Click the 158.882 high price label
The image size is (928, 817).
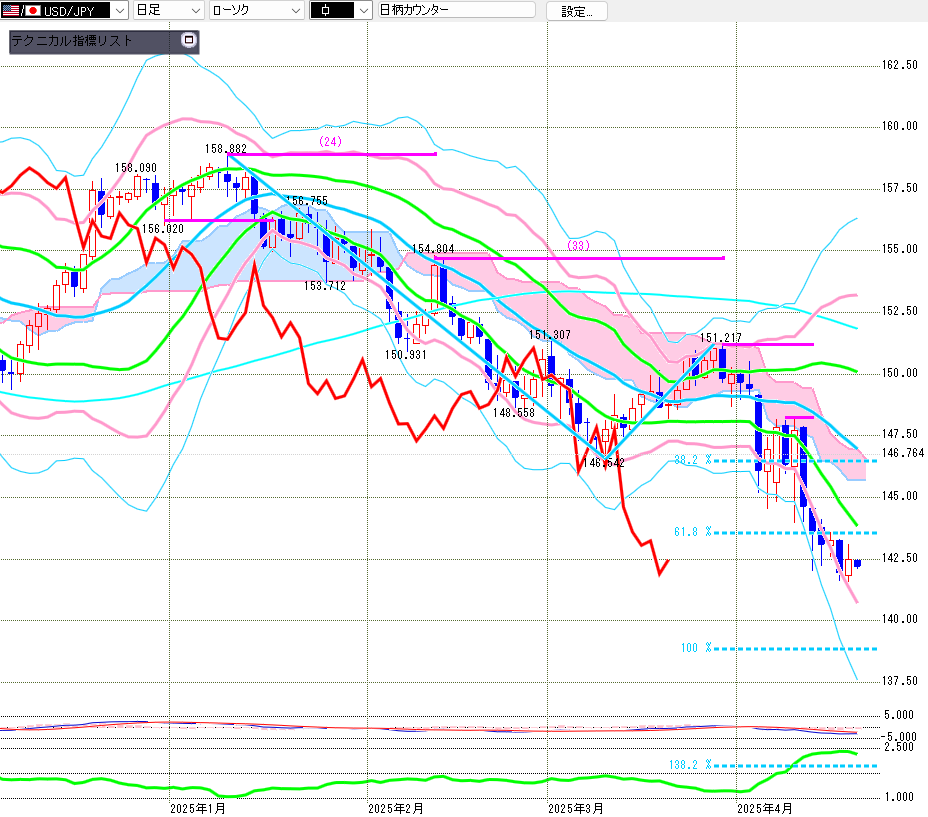[x=225, y=149]
